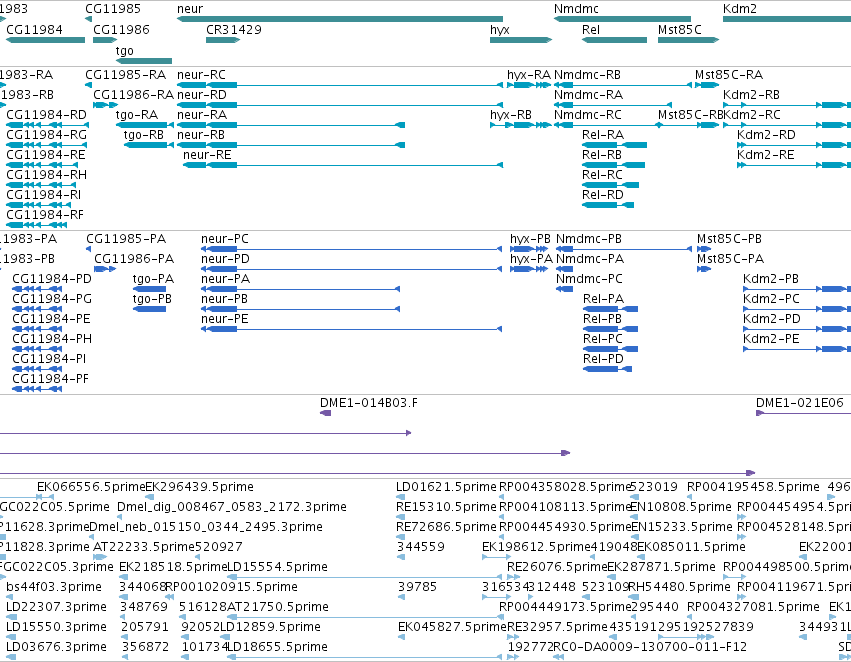Select the CR31429 gene
The image size is (851, 662).
pos(223,40)
